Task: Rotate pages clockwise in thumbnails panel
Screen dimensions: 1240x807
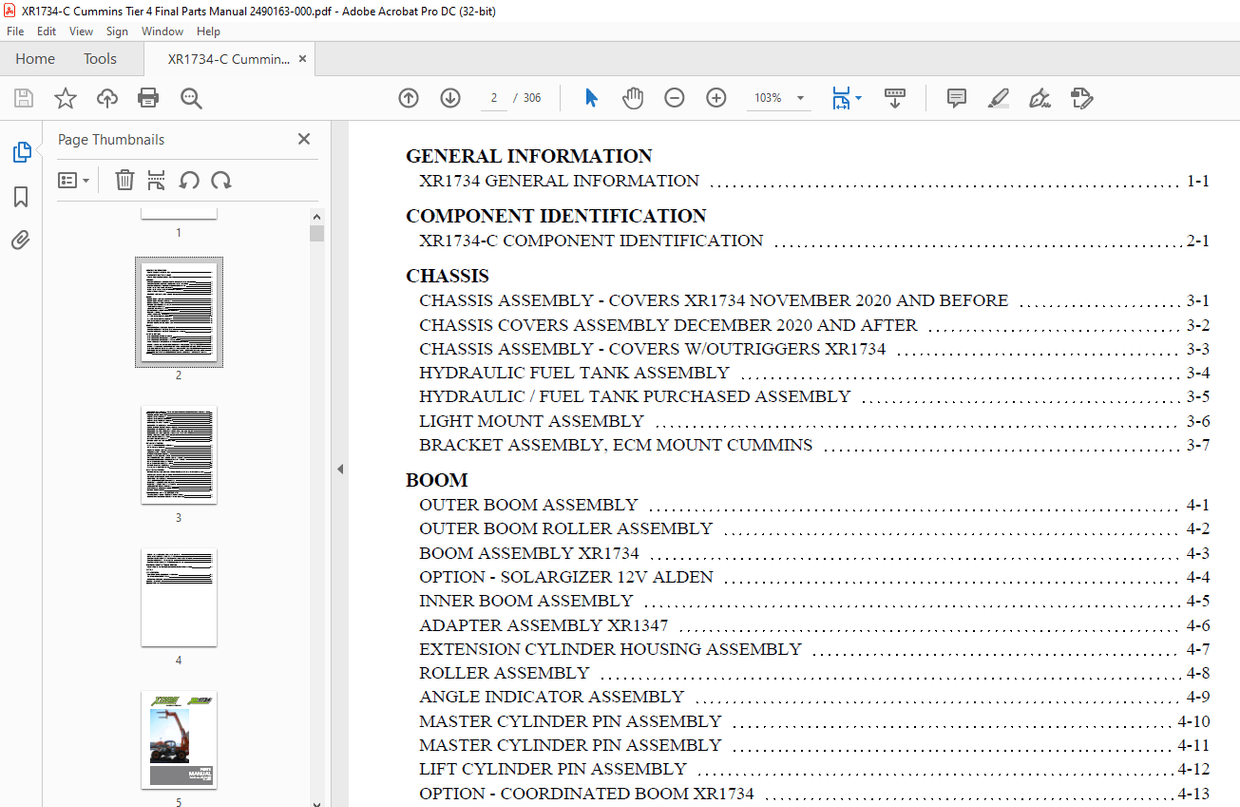Action: click(222, 180)
